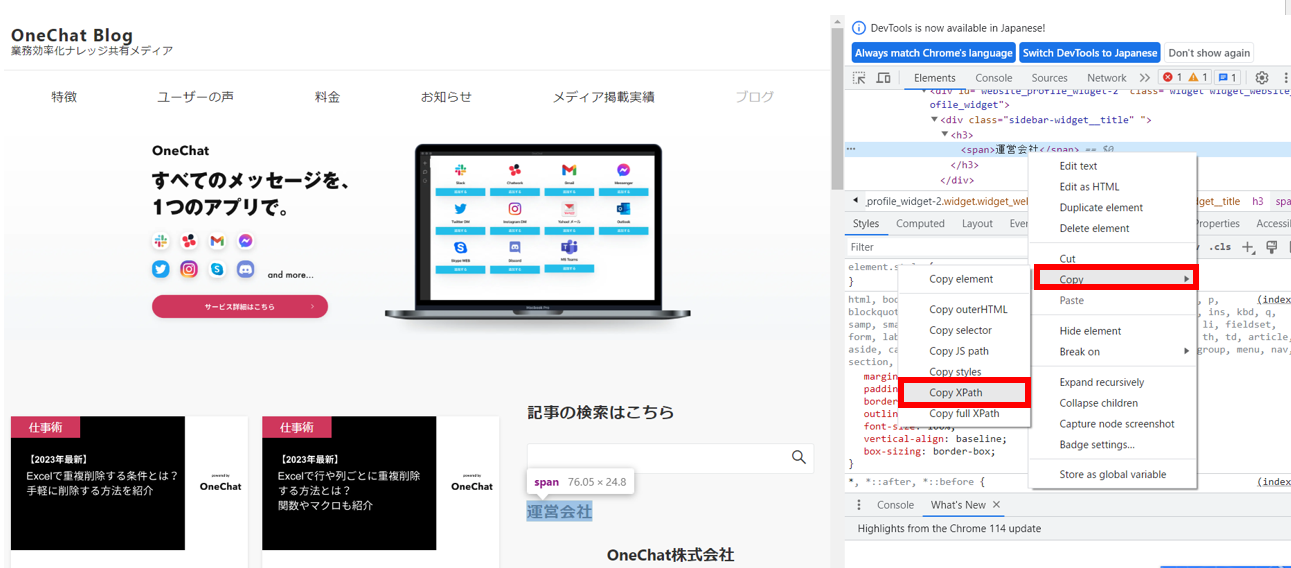Image resolution: width=1291 pixels, height=568 pixels.
Task: Open the ユーザーの声 nav link
Action: pyautogui.click(x=195, y=97)
